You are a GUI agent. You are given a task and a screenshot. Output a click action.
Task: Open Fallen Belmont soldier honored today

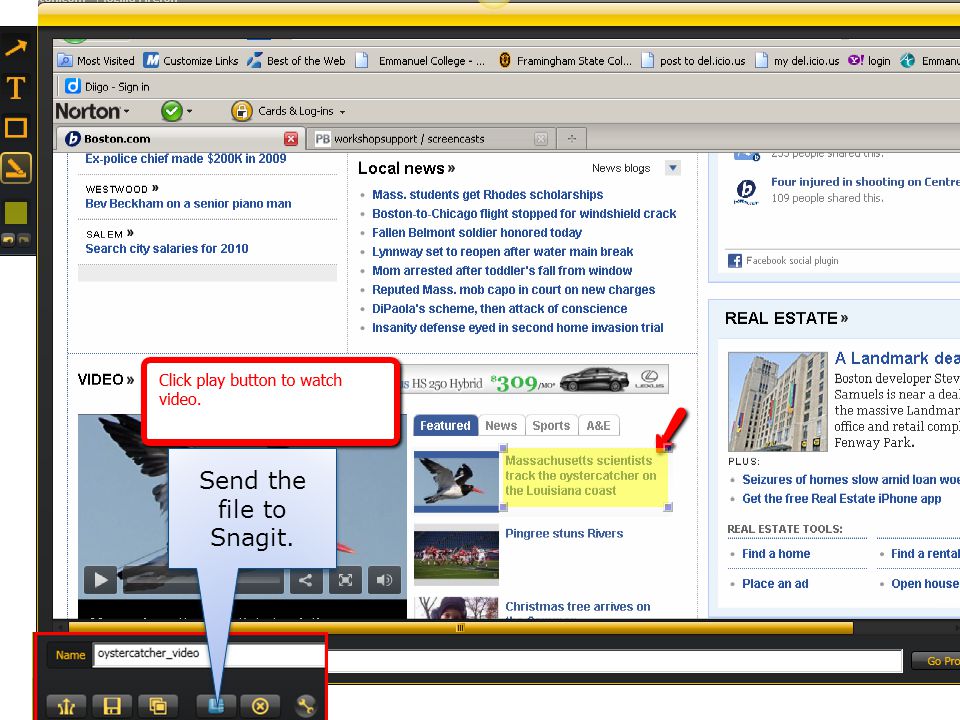477,233
